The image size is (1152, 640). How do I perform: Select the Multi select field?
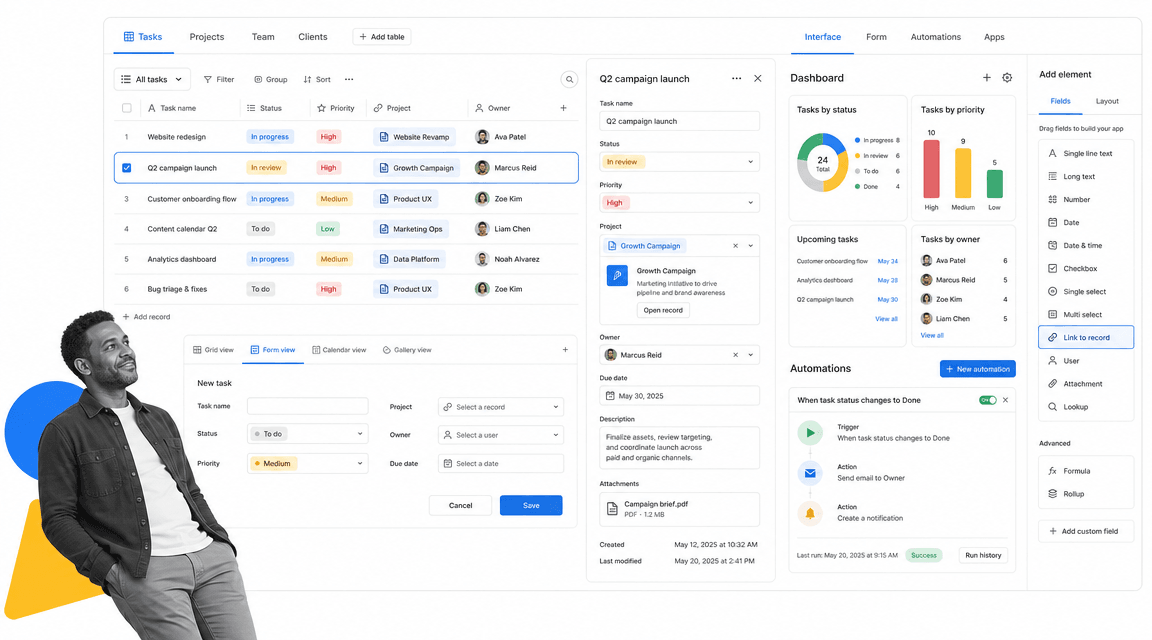coord(1086,314)
